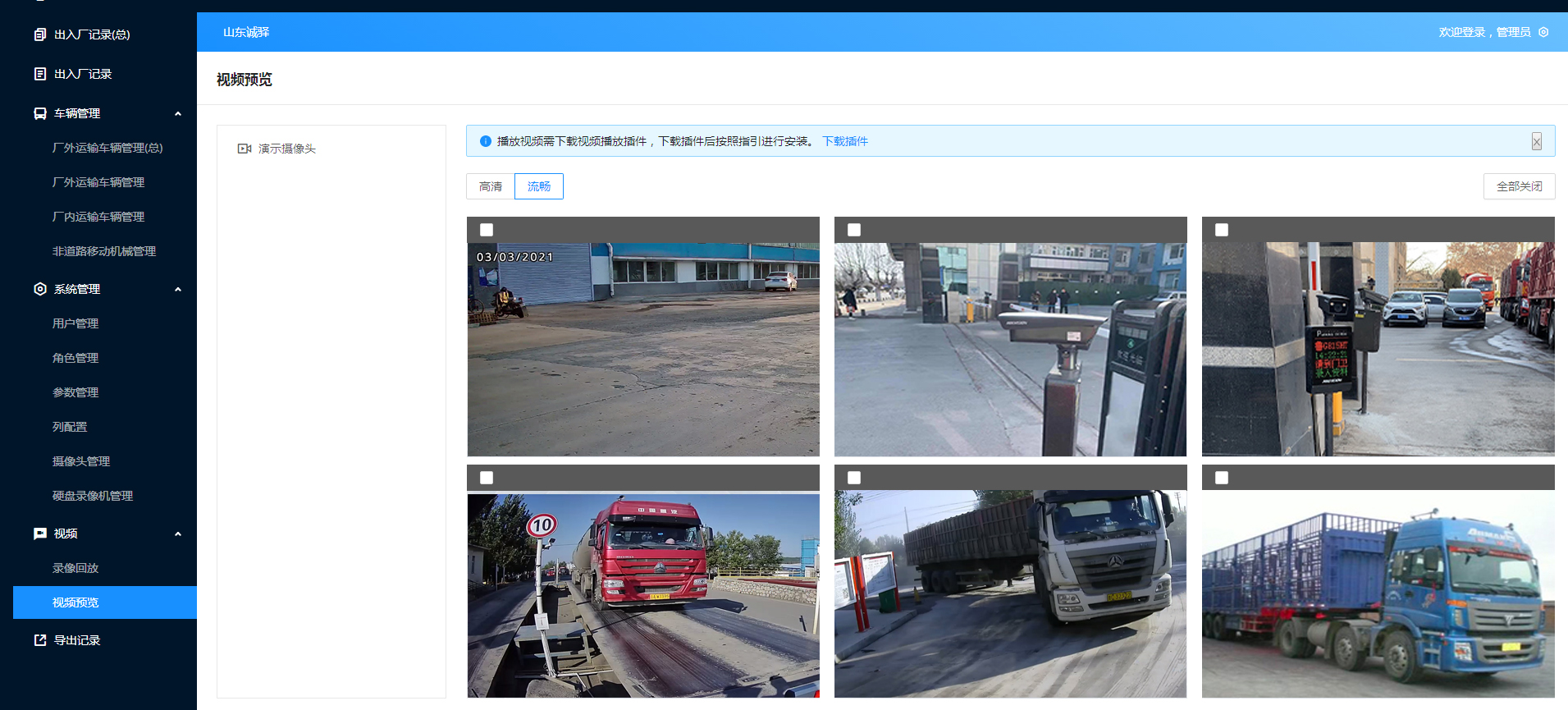The width and height of the screenshot is (1568, 710).
Task: Collapse the 车辆管理 menu group
Action: [x=178, y=113]
